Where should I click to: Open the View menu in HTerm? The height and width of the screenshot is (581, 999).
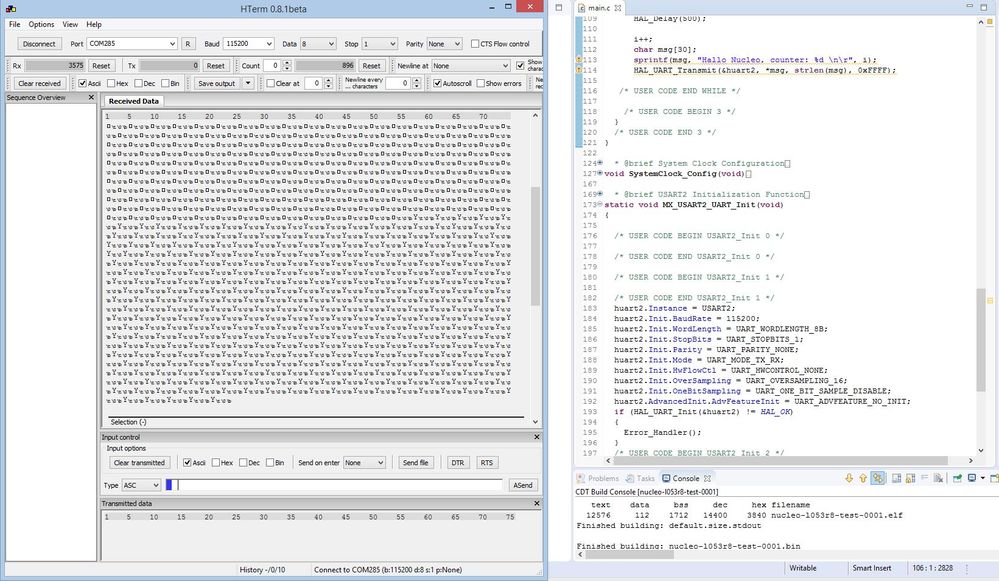coord(70,24)
